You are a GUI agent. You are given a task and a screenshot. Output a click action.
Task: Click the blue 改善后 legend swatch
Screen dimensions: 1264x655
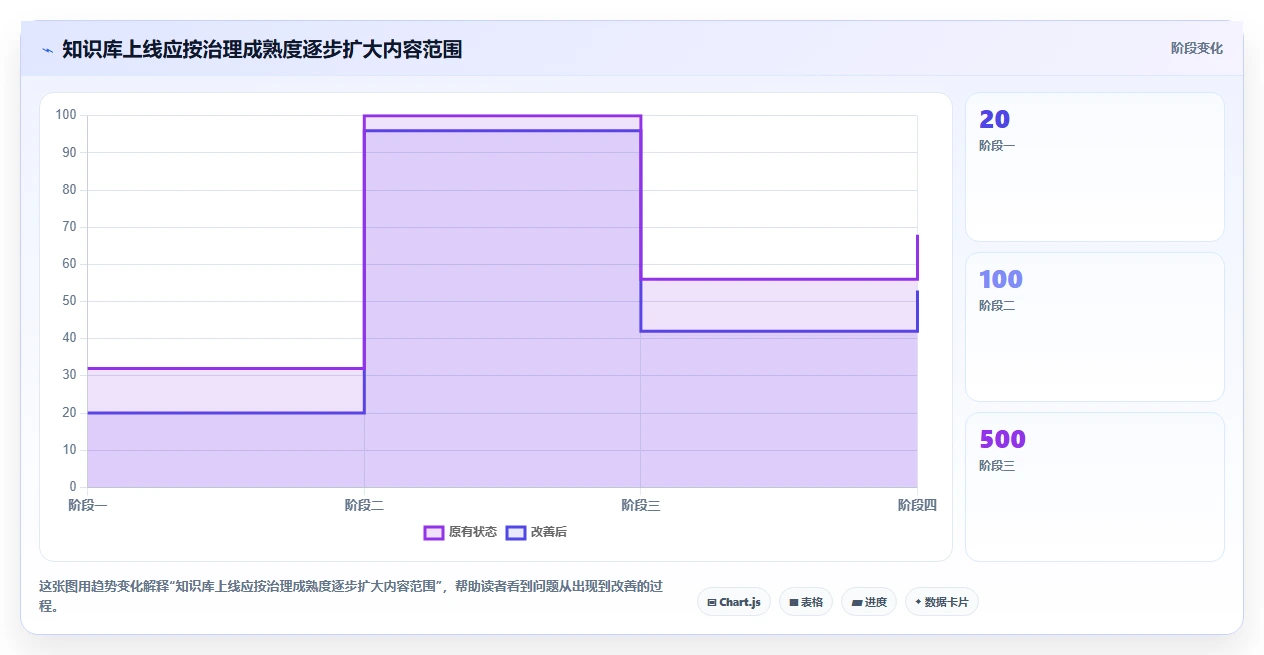(x=515, y=532)
